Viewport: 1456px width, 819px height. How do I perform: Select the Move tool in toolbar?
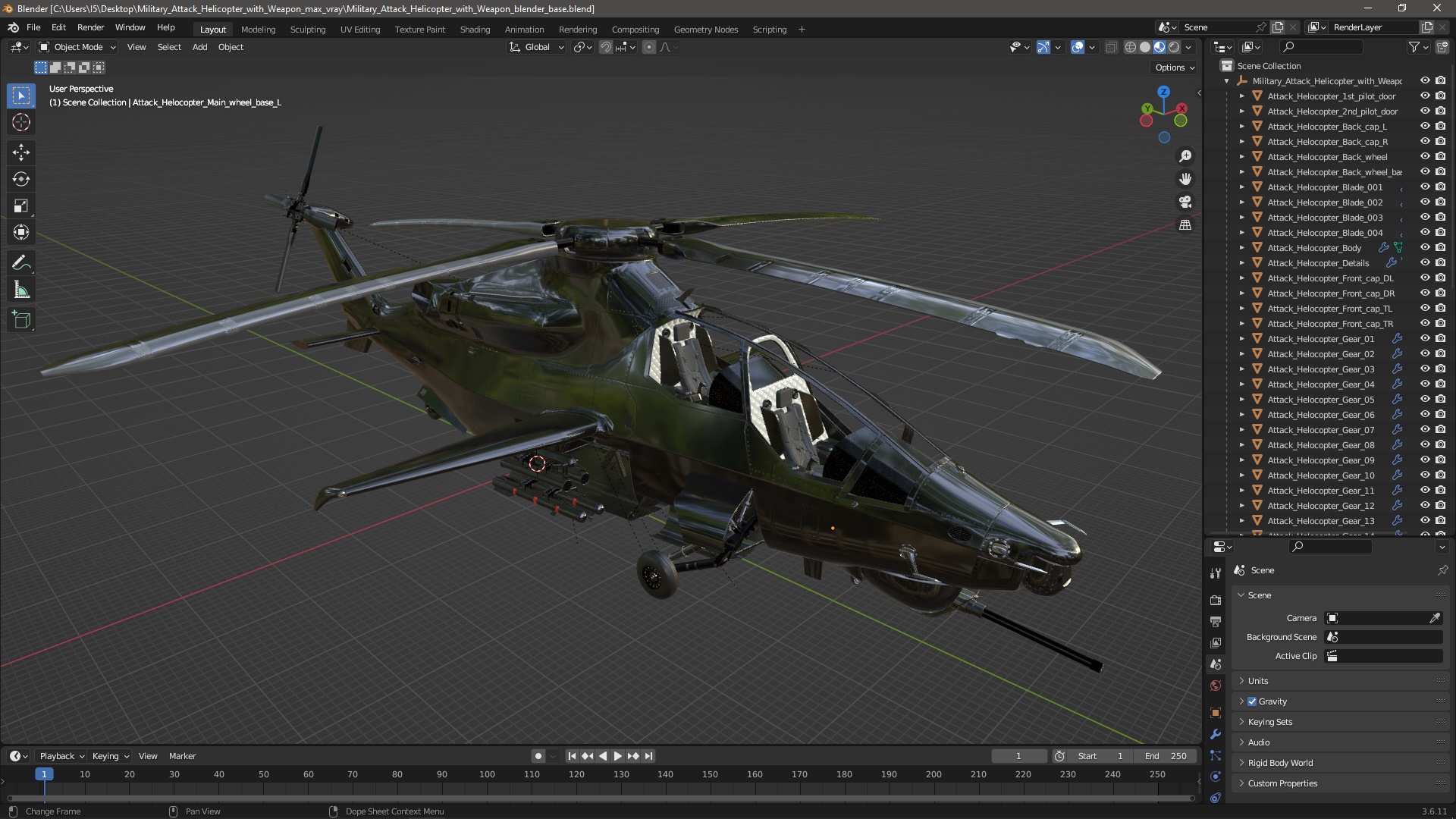click(21, 152)
